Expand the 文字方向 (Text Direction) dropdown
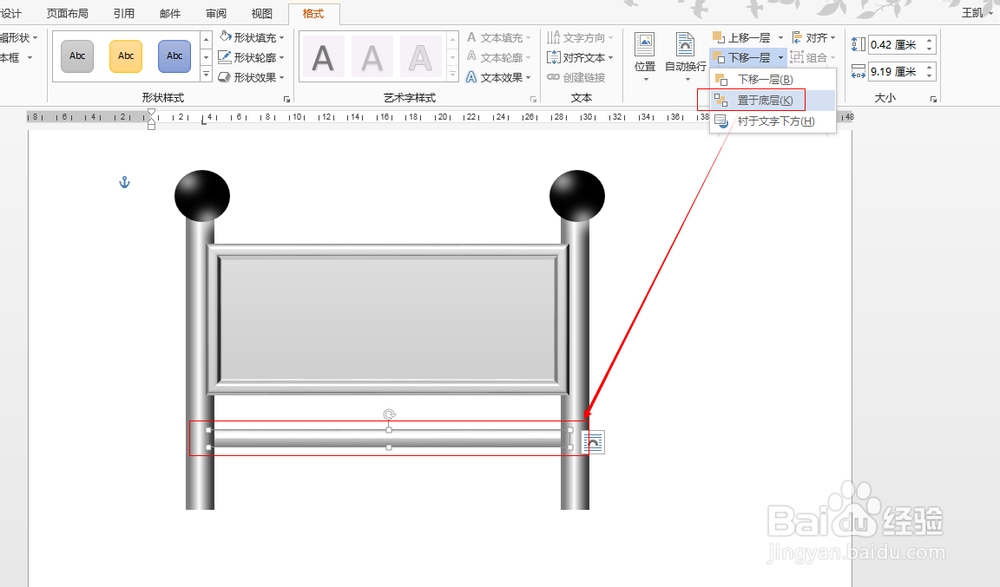Screen dimensions: 1000x587 click(577, 37)
